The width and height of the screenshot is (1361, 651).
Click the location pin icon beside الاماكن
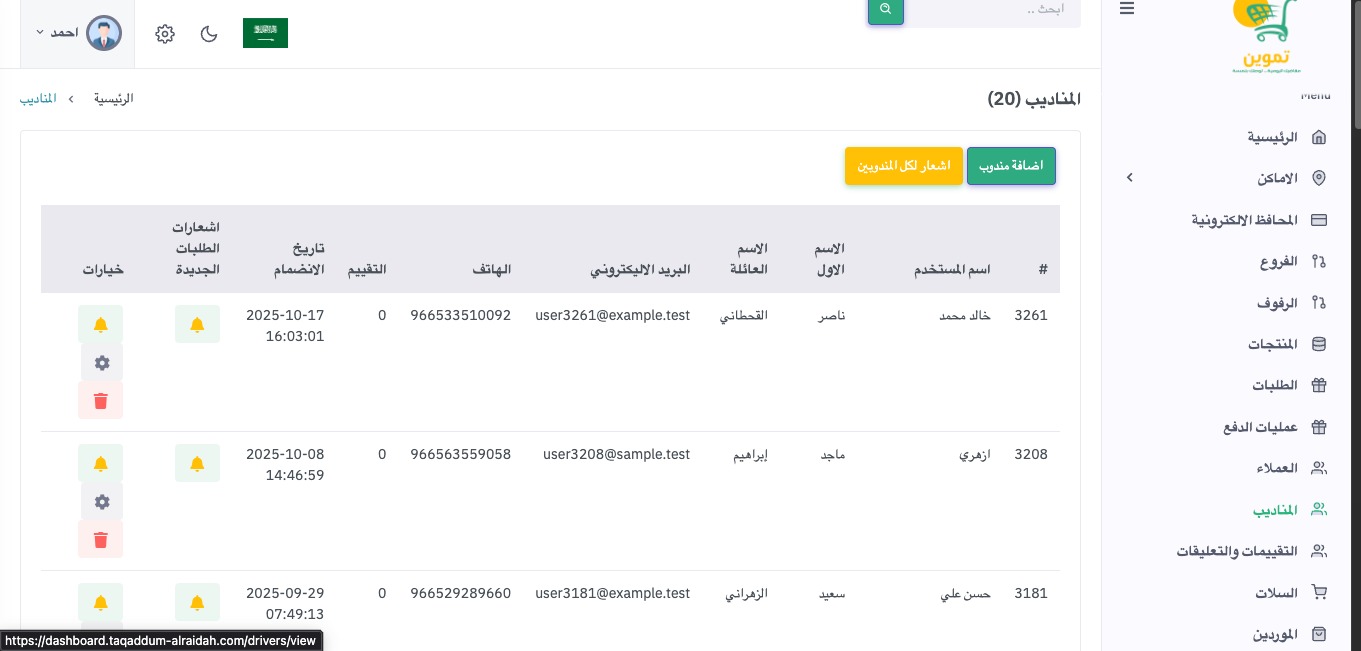pos(1319,178)
